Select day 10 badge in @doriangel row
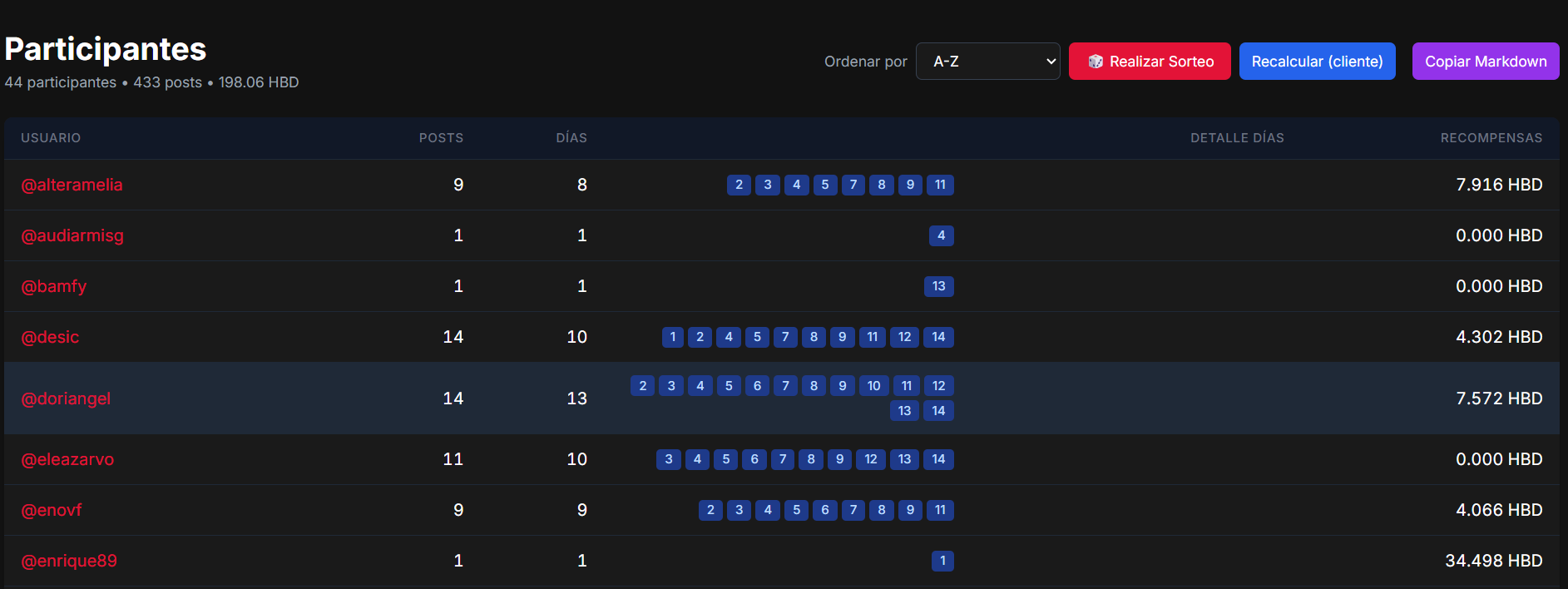The image size is (1568, 589). (873, 386)
